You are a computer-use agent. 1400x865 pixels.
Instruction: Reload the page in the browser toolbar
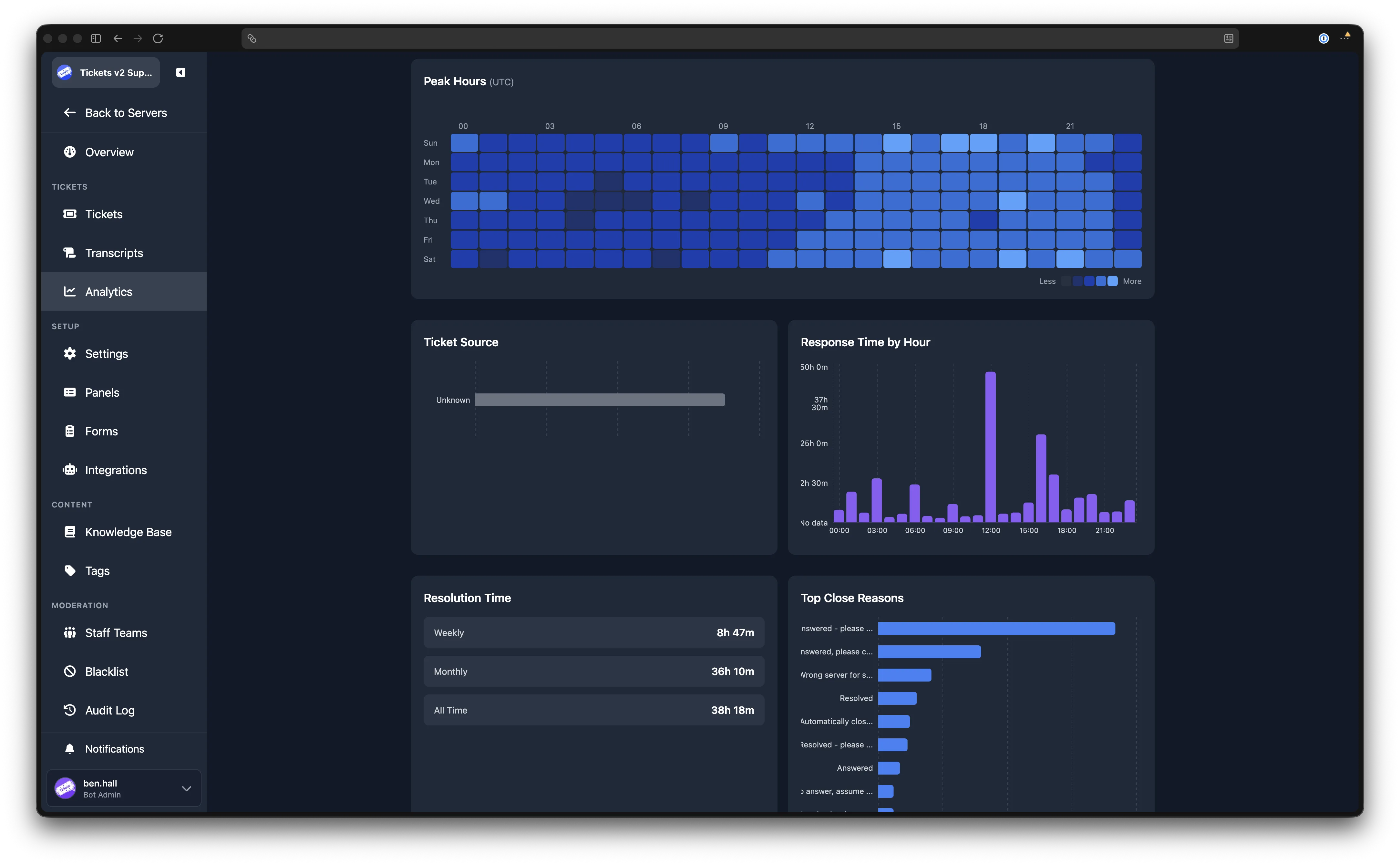coord(158,38)
